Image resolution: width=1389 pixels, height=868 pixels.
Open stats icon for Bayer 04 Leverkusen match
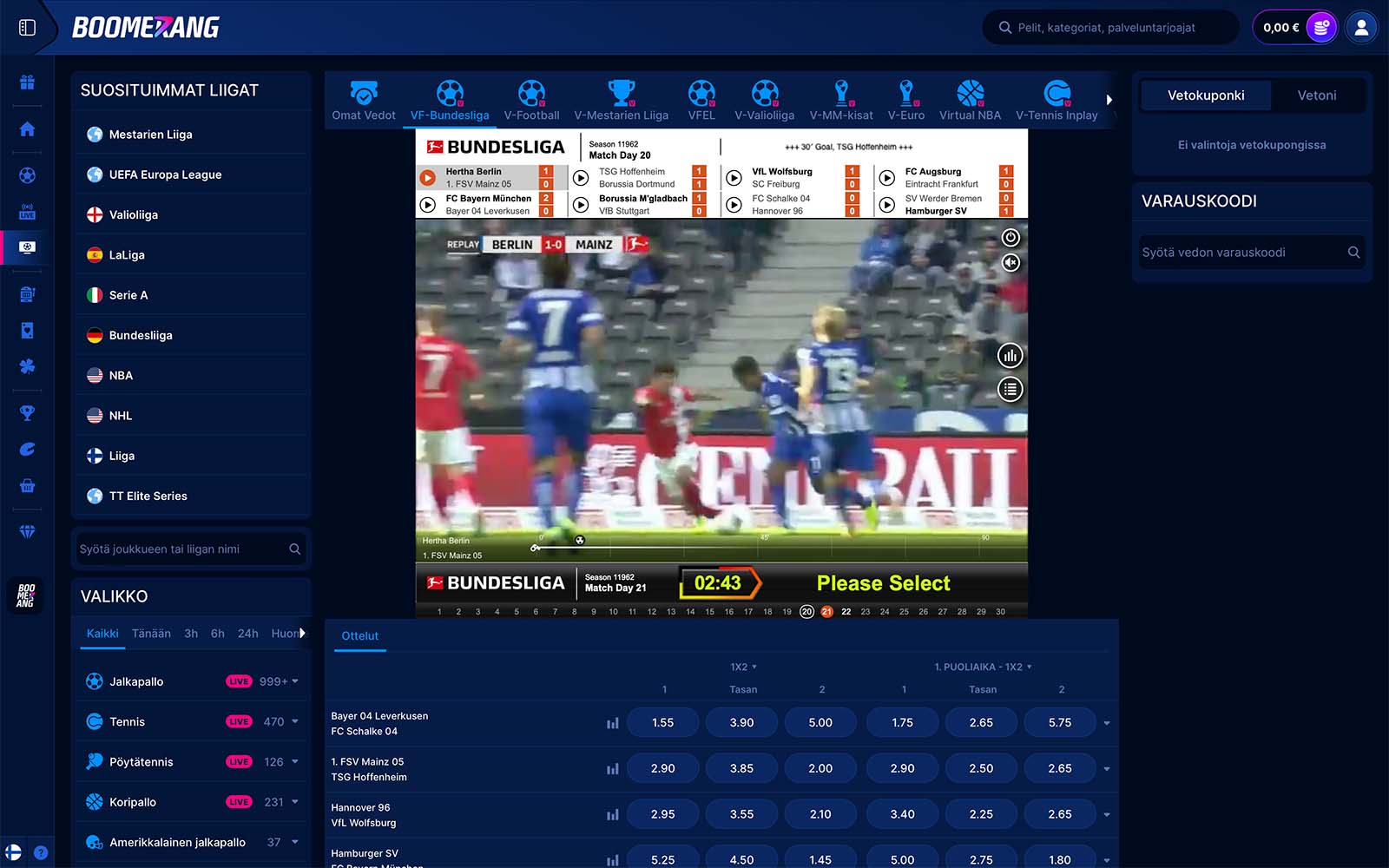[x=612, y=723]
